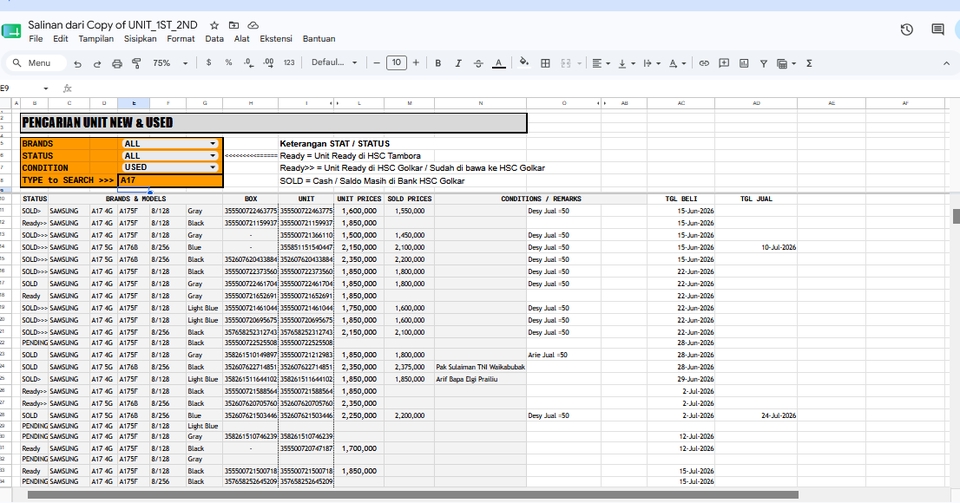Open the File menu

pyautogui.click(x=36, y=39)
